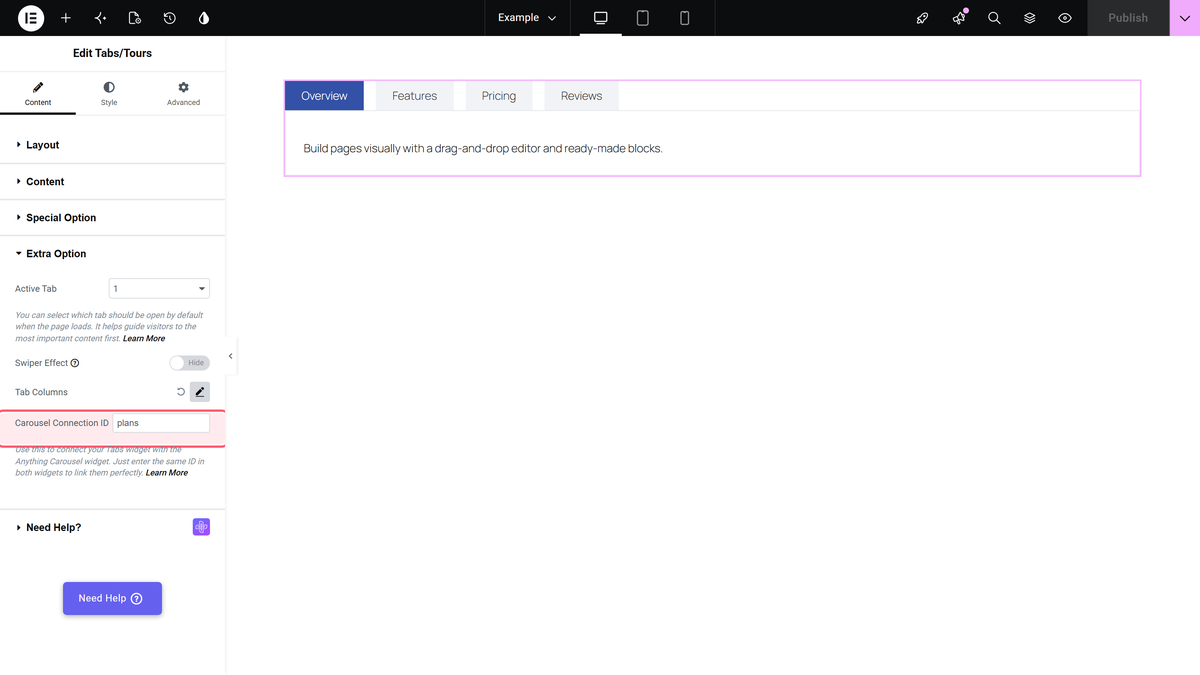This screenshot has height=675, width=1200.
Task: Click the Swiper Effect help question icon
Action: 75,363
